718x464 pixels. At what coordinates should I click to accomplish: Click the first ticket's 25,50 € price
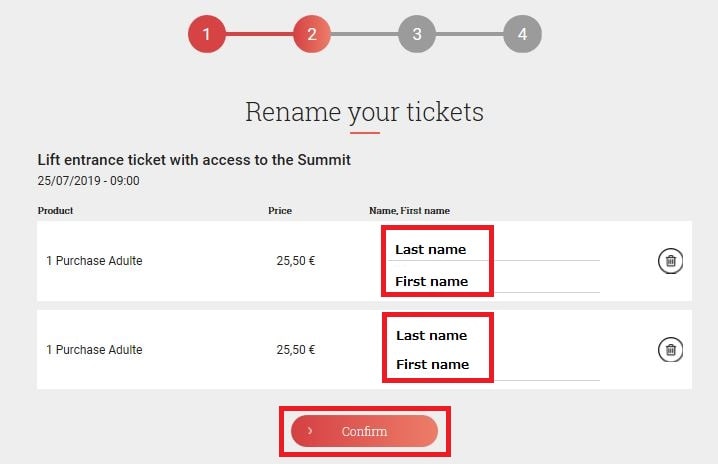click(296, 261)
